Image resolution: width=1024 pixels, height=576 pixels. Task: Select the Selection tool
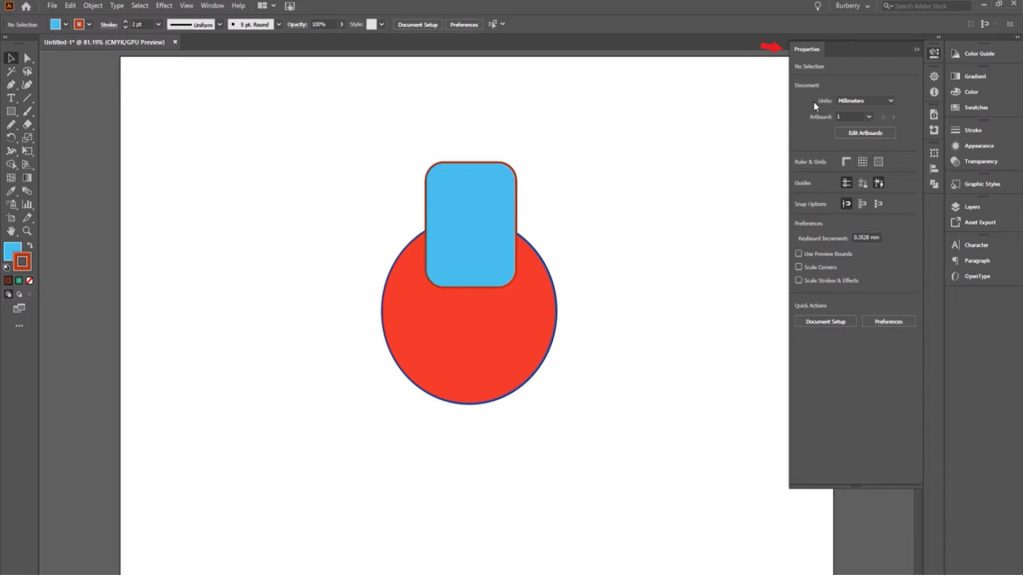[x=11, y=58]
